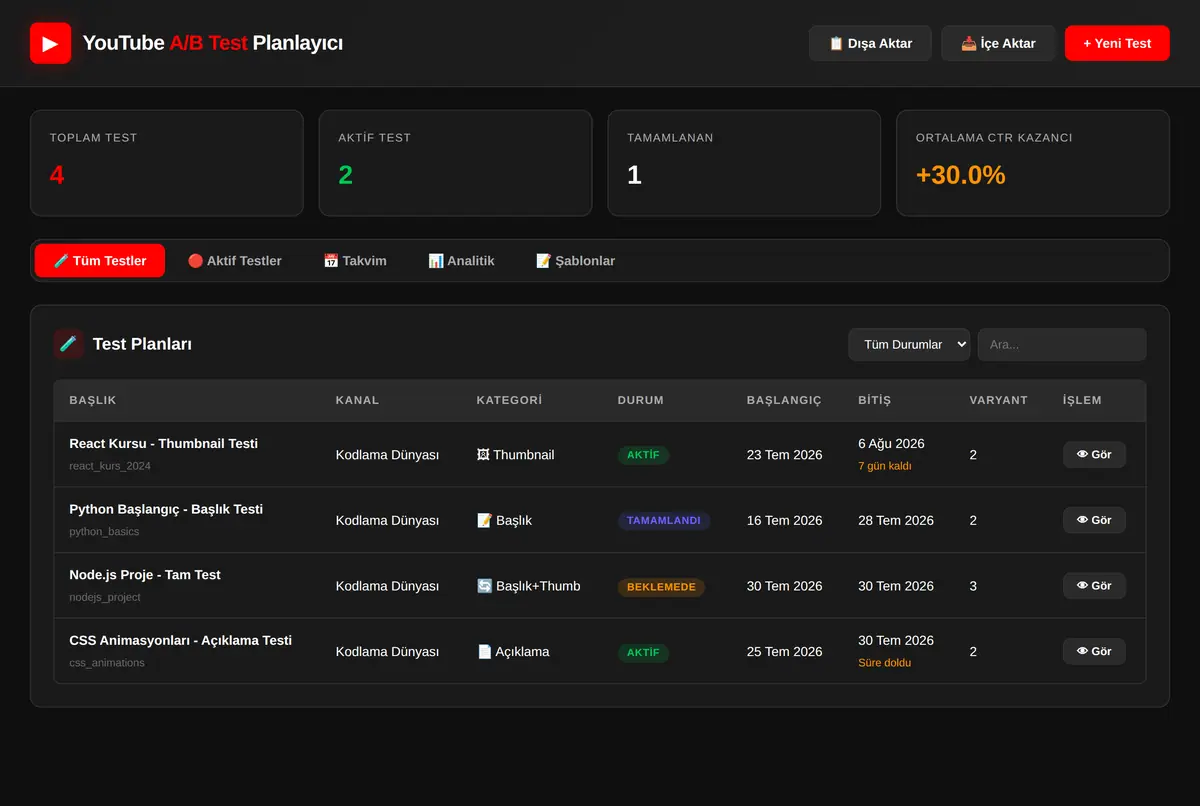The width and height of the screenshot is (1200, 806).
Task: Click the 28 Tem 2026 end date
Action: [x=896, y=520]
